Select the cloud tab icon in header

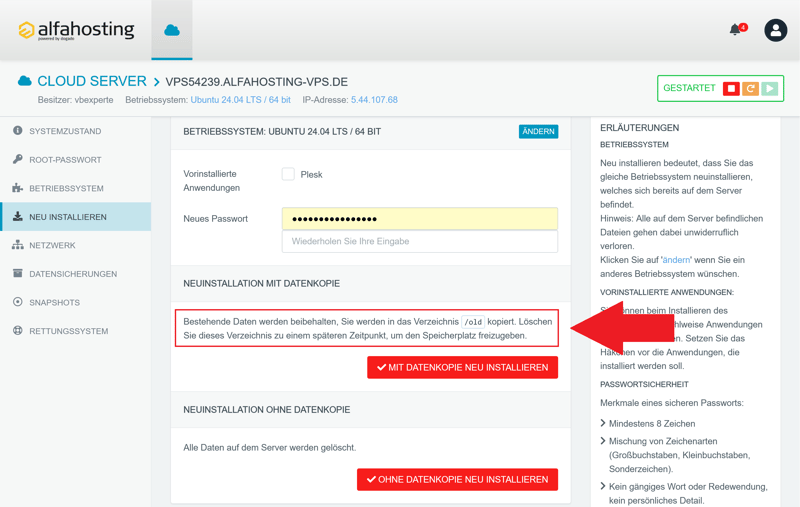point(172,31)
